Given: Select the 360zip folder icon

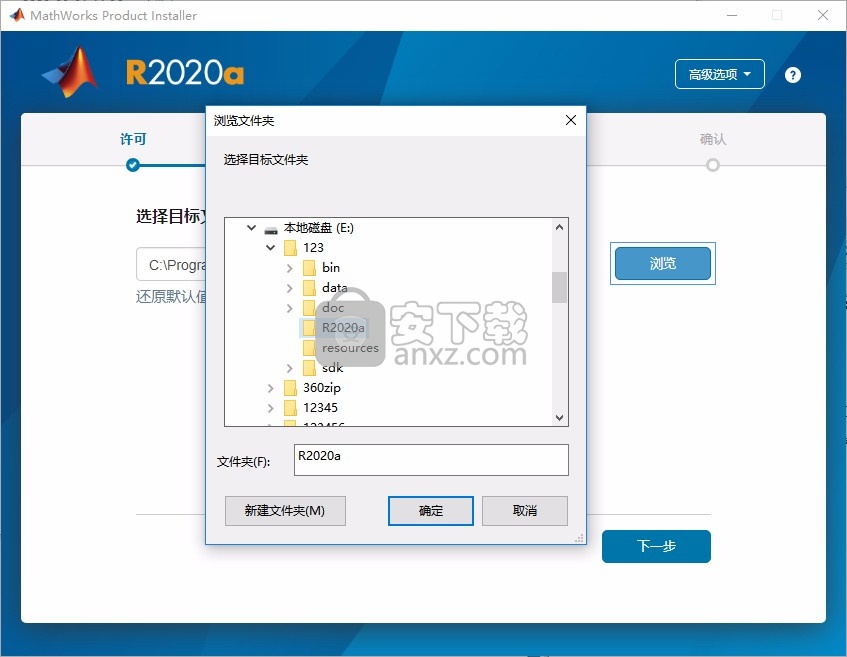Looking at the screenshot, I should point(290,388).
